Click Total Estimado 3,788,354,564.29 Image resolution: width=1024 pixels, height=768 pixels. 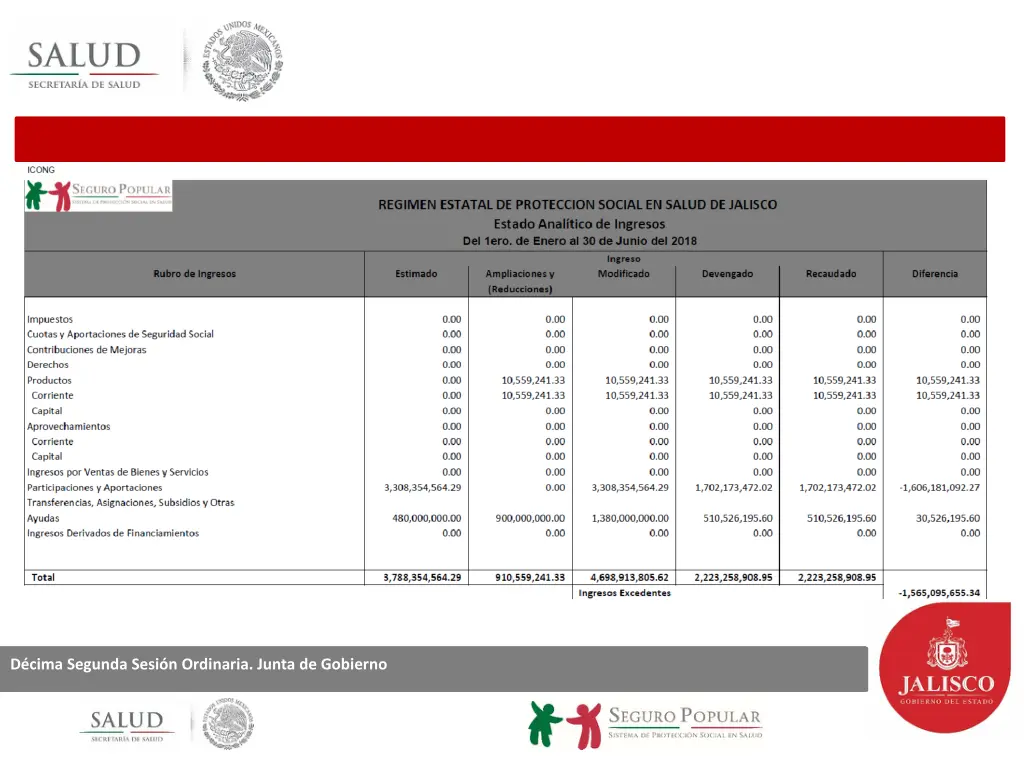422,577
